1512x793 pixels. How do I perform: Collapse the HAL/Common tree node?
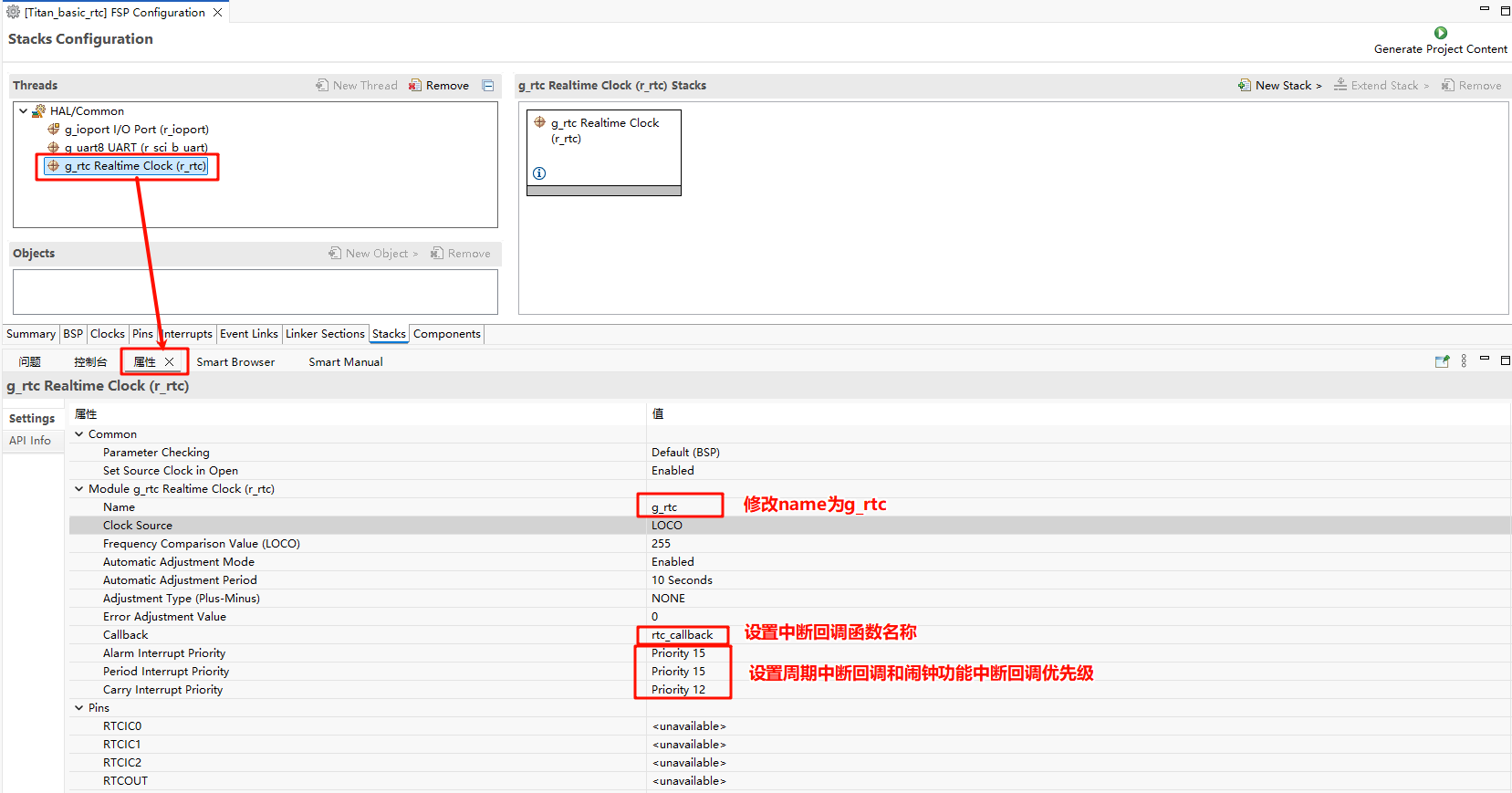pos(23,111)
